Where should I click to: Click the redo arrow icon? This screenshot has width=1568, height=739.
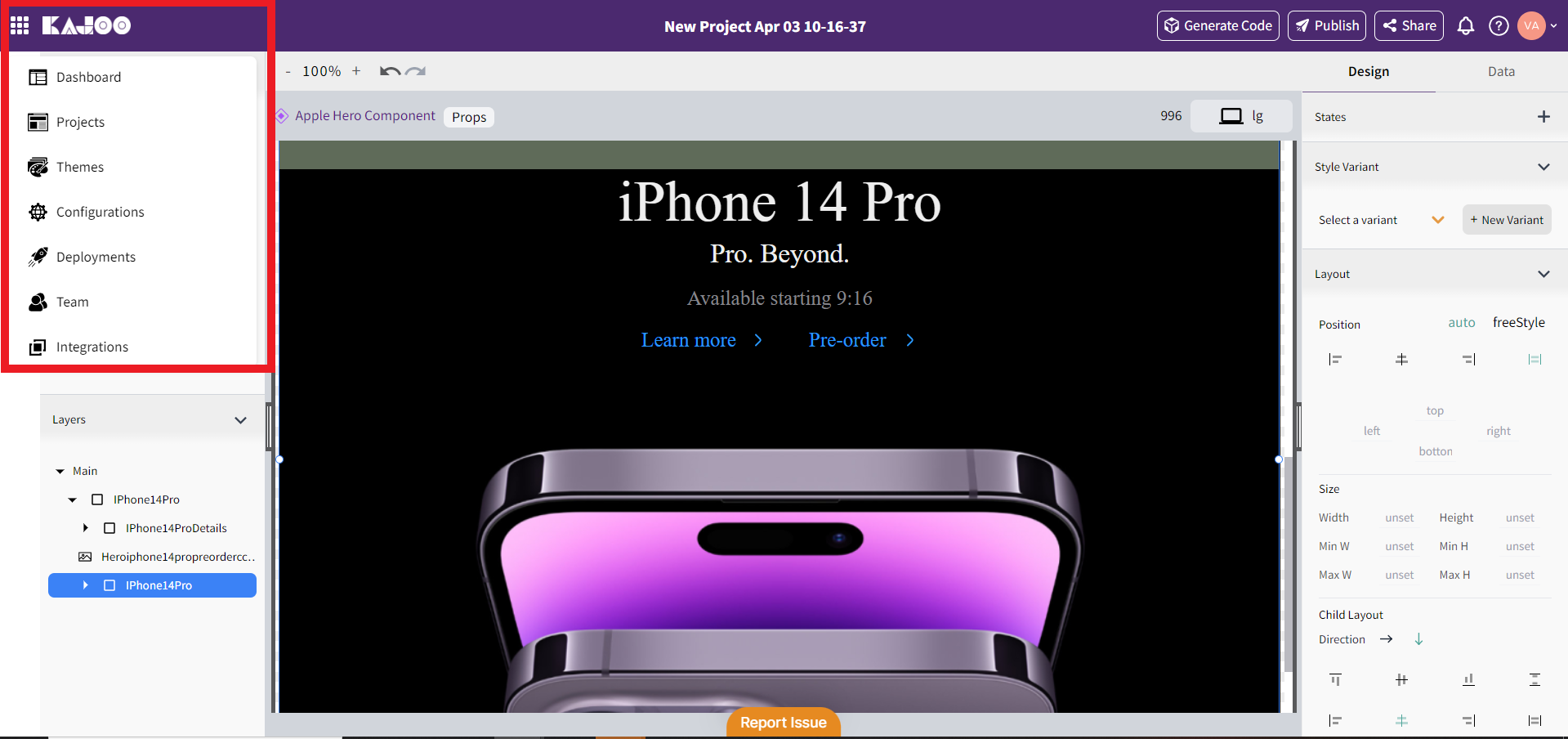click(x=416, y=71)
